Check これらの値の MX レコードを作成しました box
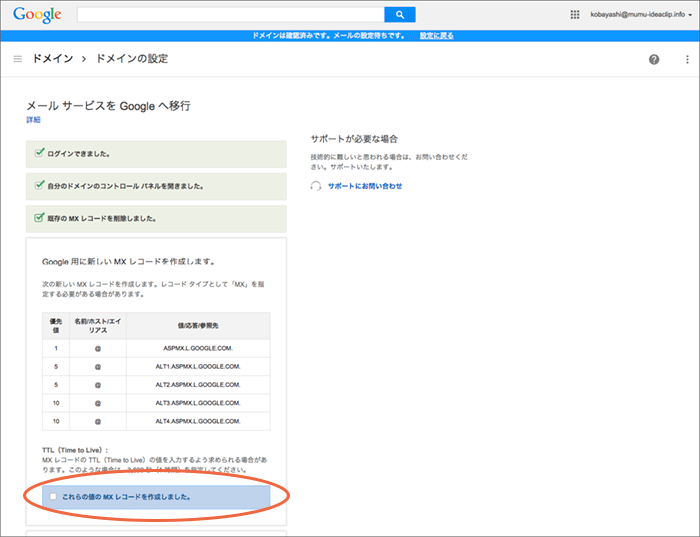This screenshot has height=537, width=700. pyautogui.click(x=53, y=496)
